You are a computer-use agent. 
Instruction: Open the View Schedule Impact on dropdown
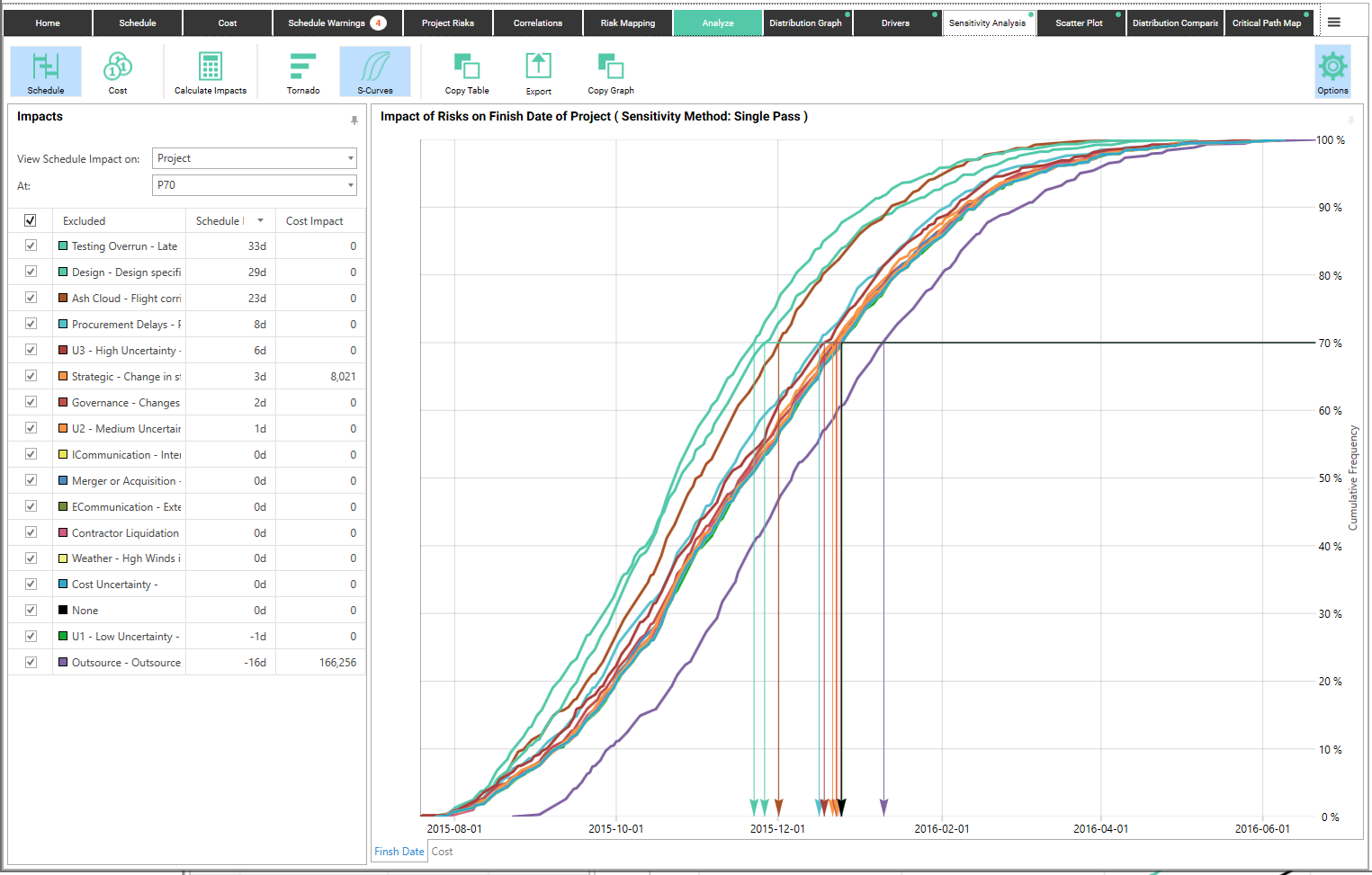click(x=255, y=158)
